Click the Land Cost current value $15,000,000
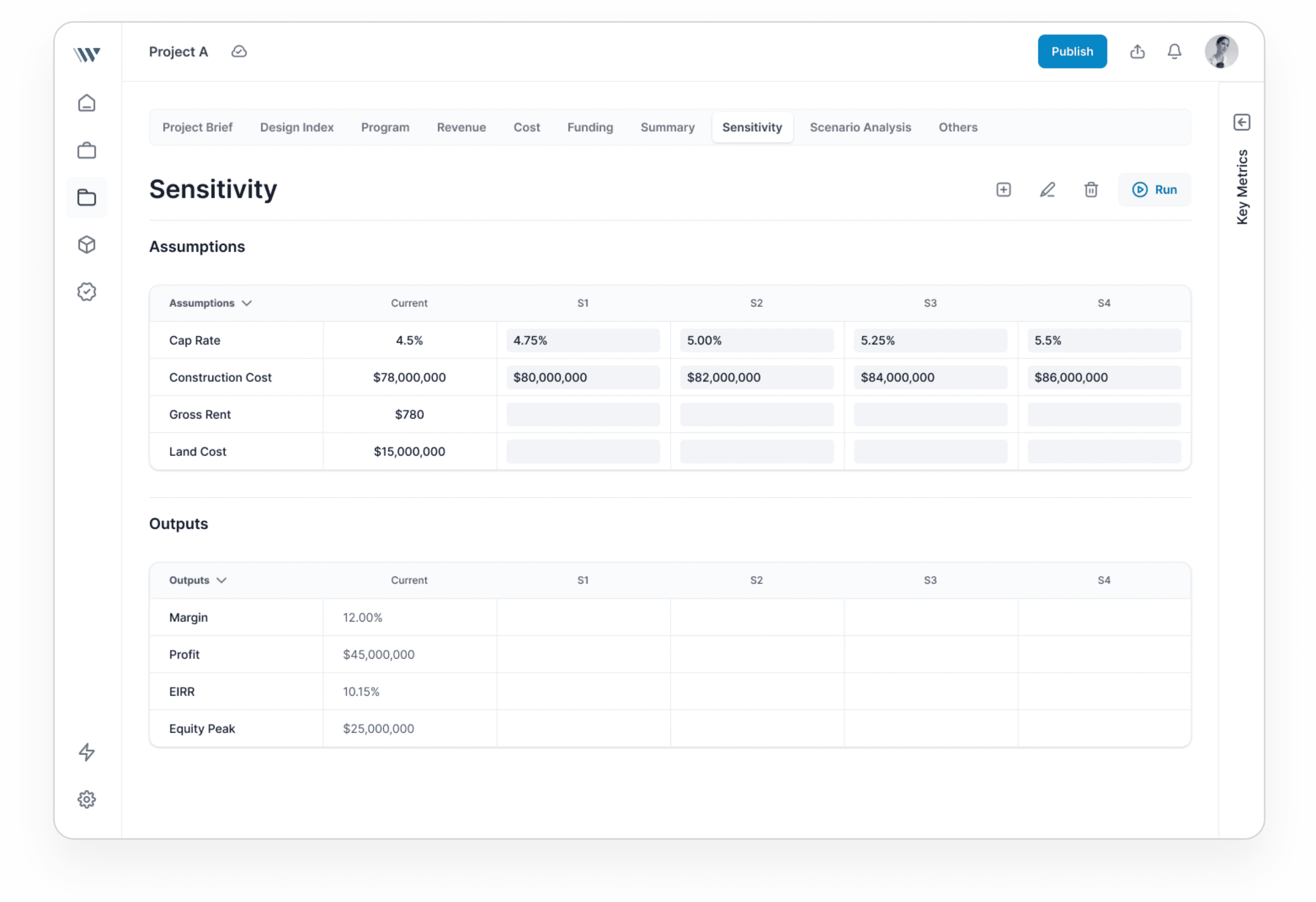This screenshot has width=1316, height=902. pyautogui.click(x=410, y=451)
